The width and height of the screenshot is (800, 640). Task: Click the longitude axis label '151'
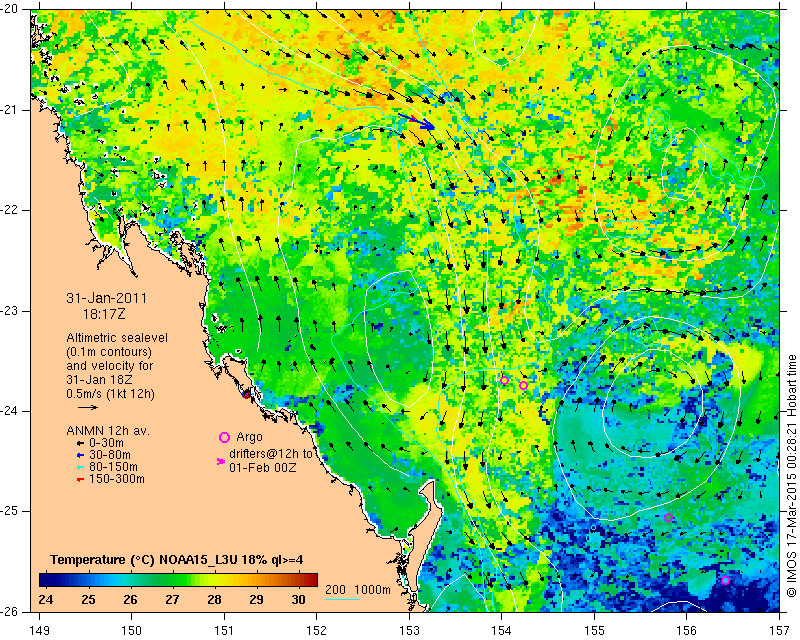pyautogui.click(x=224, y=631)
